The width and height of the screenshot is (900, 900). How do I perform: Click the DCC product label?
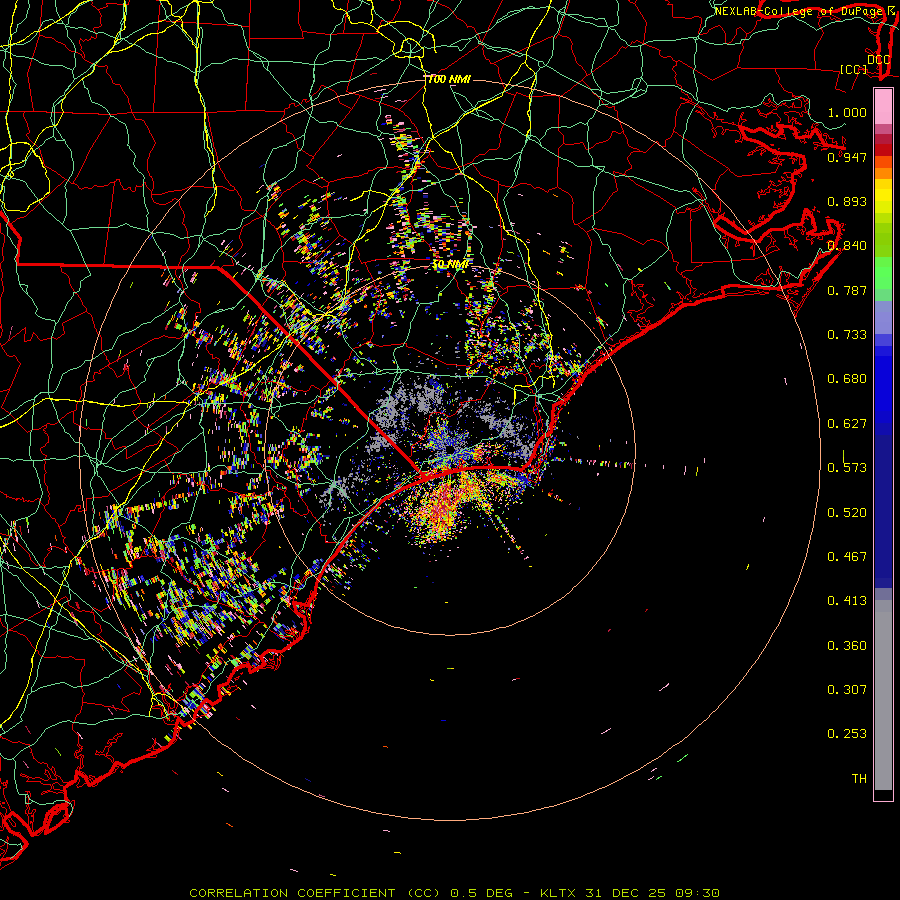click(879, 60)
